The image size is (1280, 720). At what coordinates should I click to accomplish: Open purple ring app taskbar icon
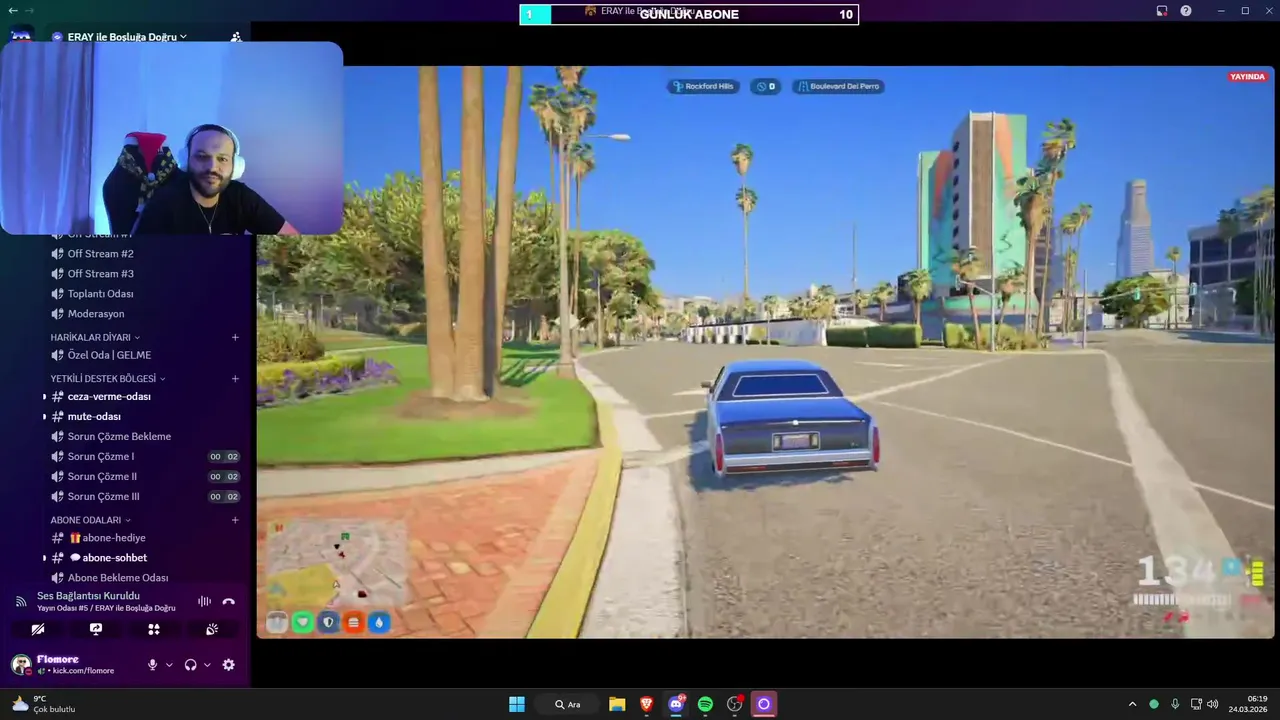764,704
